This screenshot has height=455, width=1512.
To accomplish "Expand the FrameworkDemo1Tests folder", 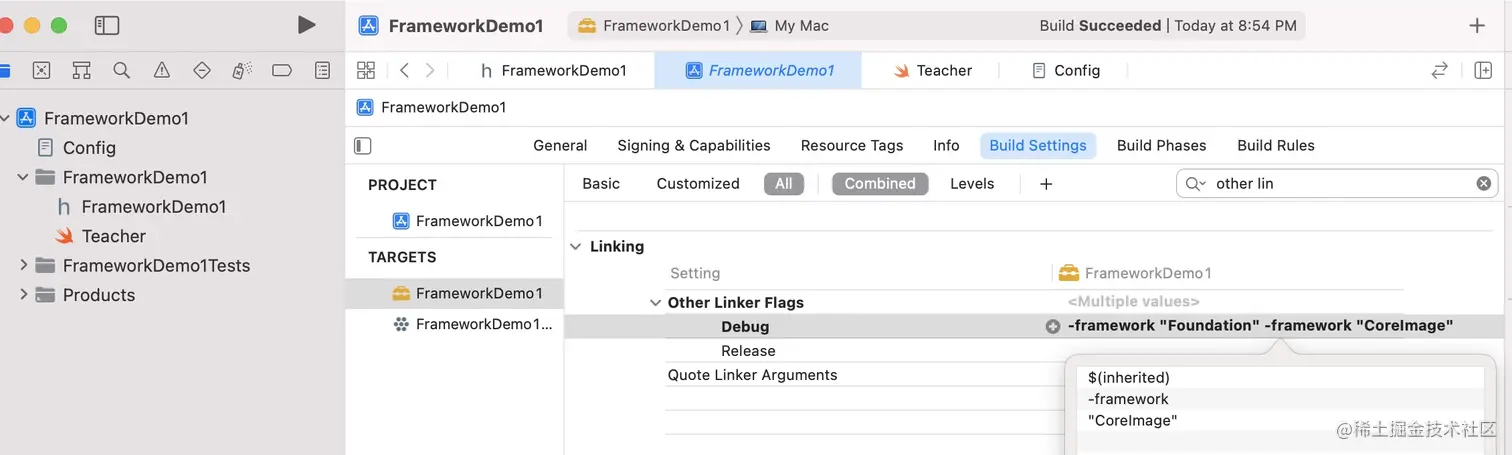I will coord(24,266).
